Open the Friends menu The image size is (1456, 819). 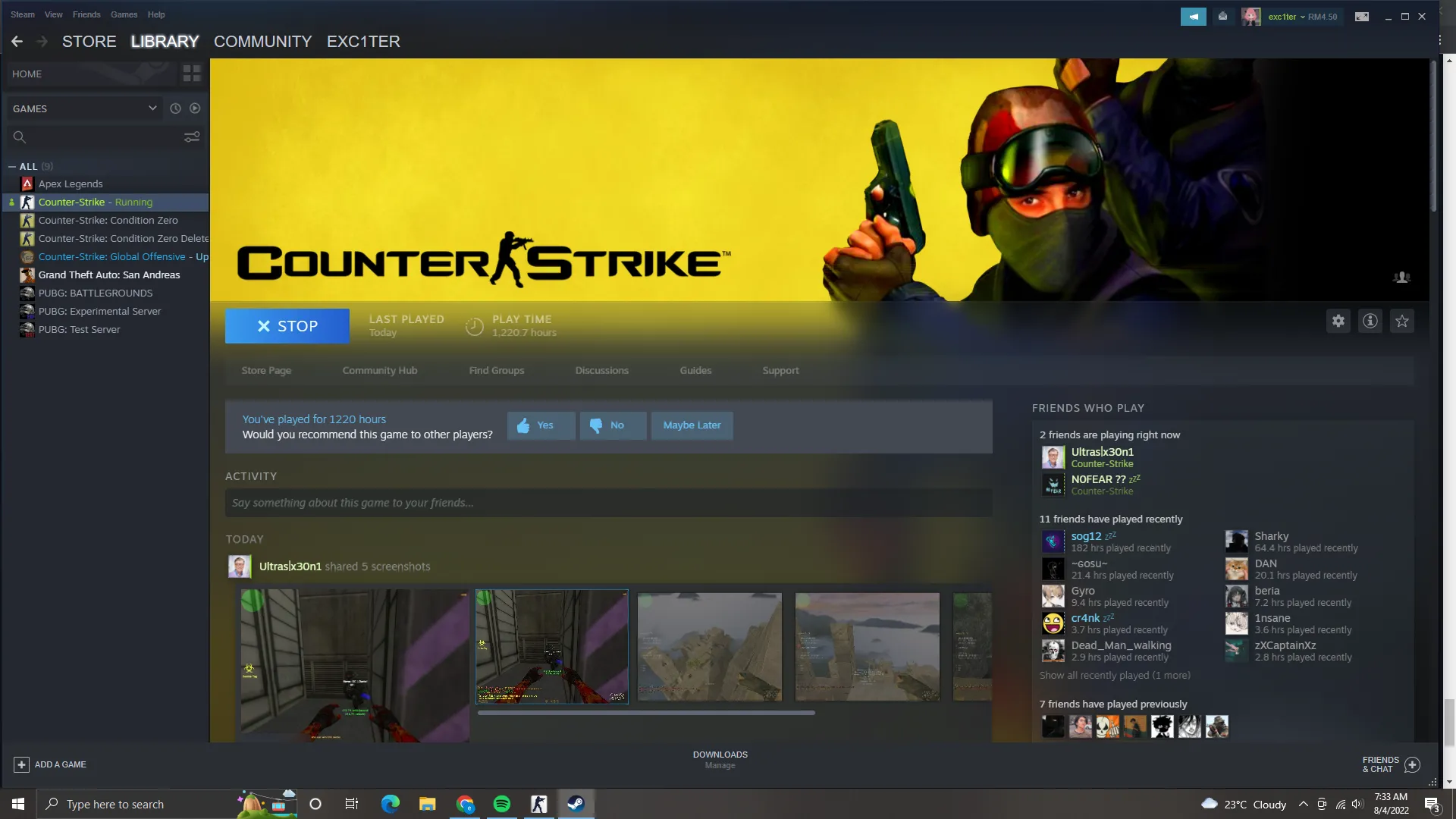[x=86, y=14]
